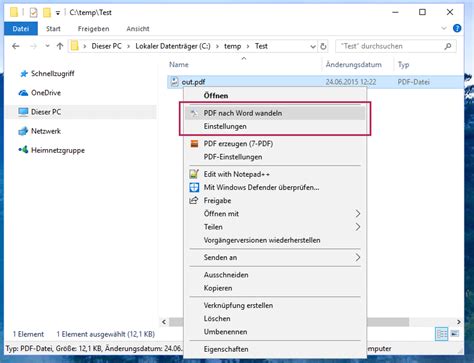Image resolution: width=474 pixels, height=363 pixels.
Task: Click the Netzwerk icon in sidebar
Action: 23,131
